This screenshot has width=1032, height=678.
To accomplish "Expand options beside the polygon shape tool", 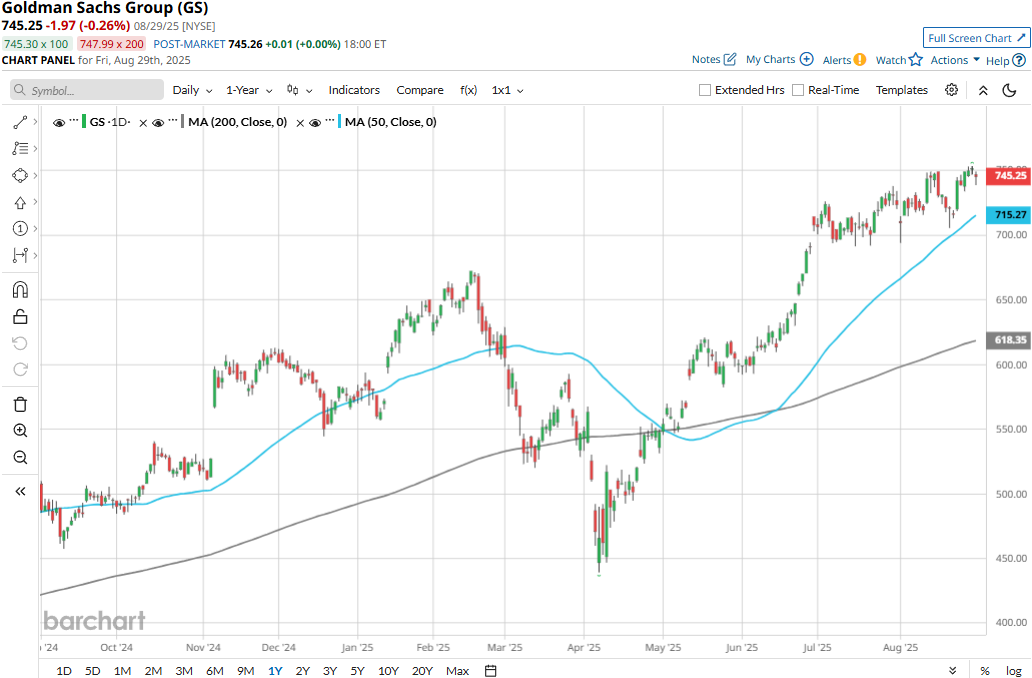I will [35, 176].
